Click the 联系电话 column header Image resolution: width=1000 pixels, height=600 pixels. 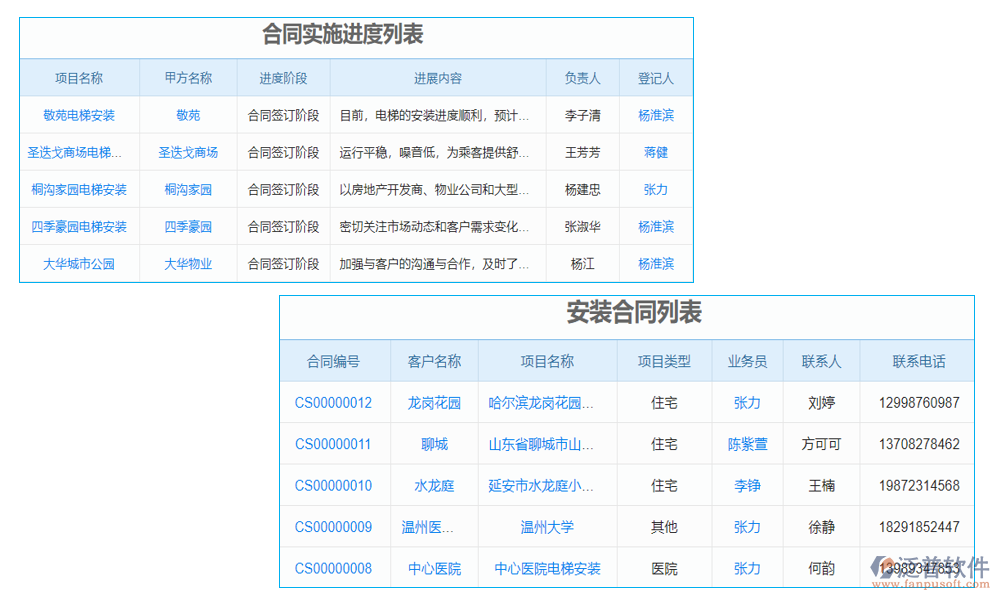click(x=917, y=360)
